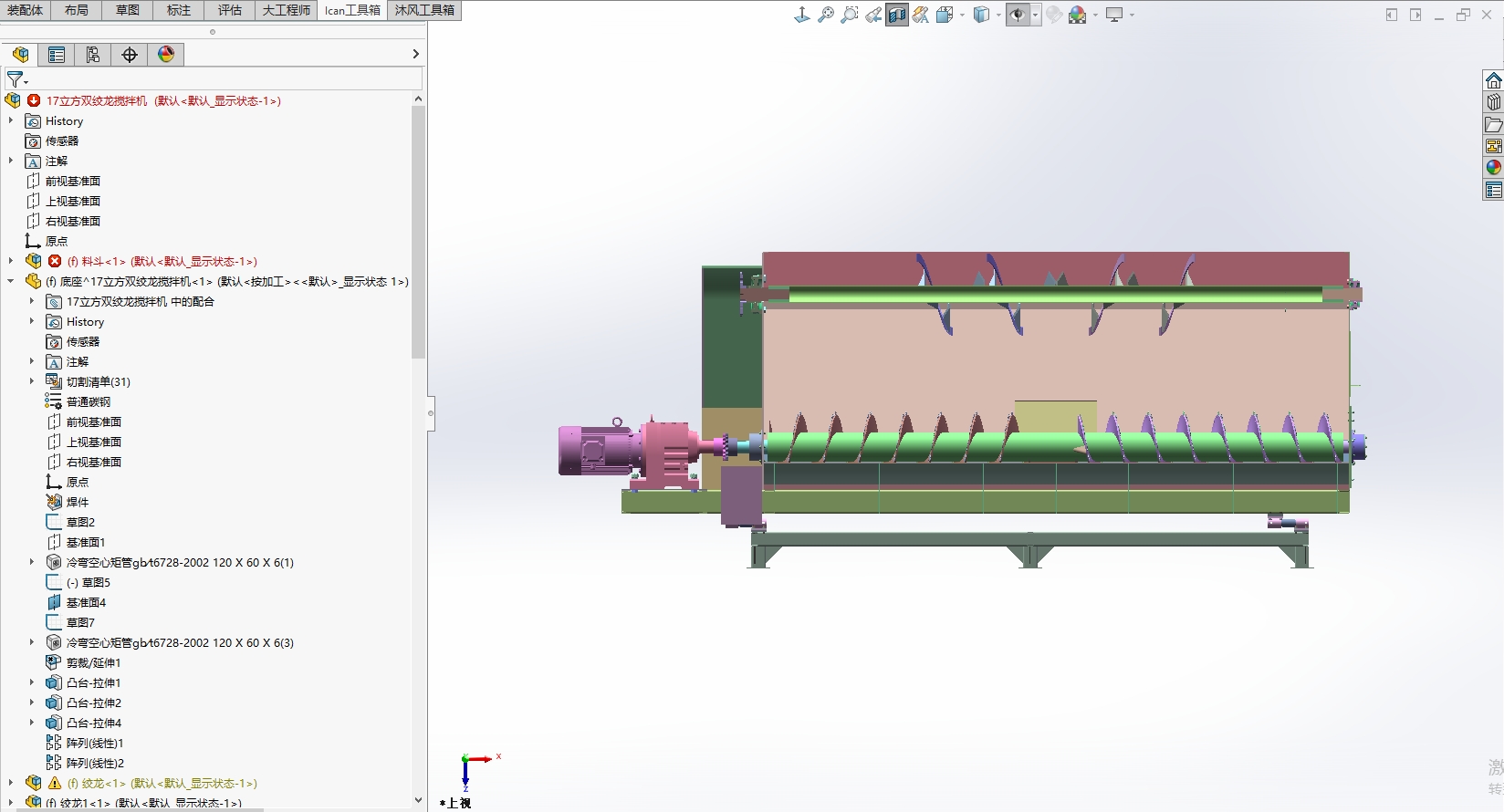Click the Dynamic Annotation Views icon
Screen dimensions: 1504x812
tap(921, 15)
